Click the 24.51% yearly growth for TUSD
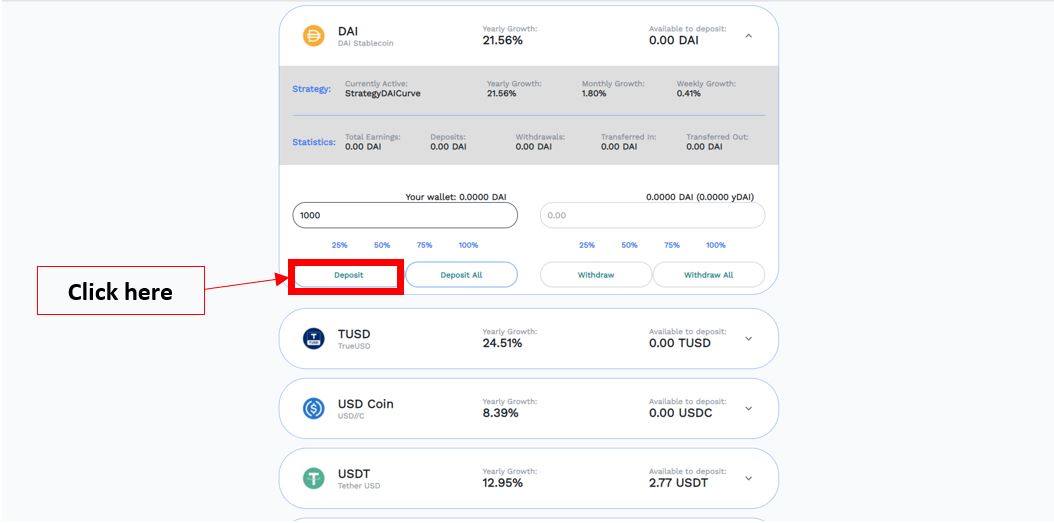 tap(502, 343)
